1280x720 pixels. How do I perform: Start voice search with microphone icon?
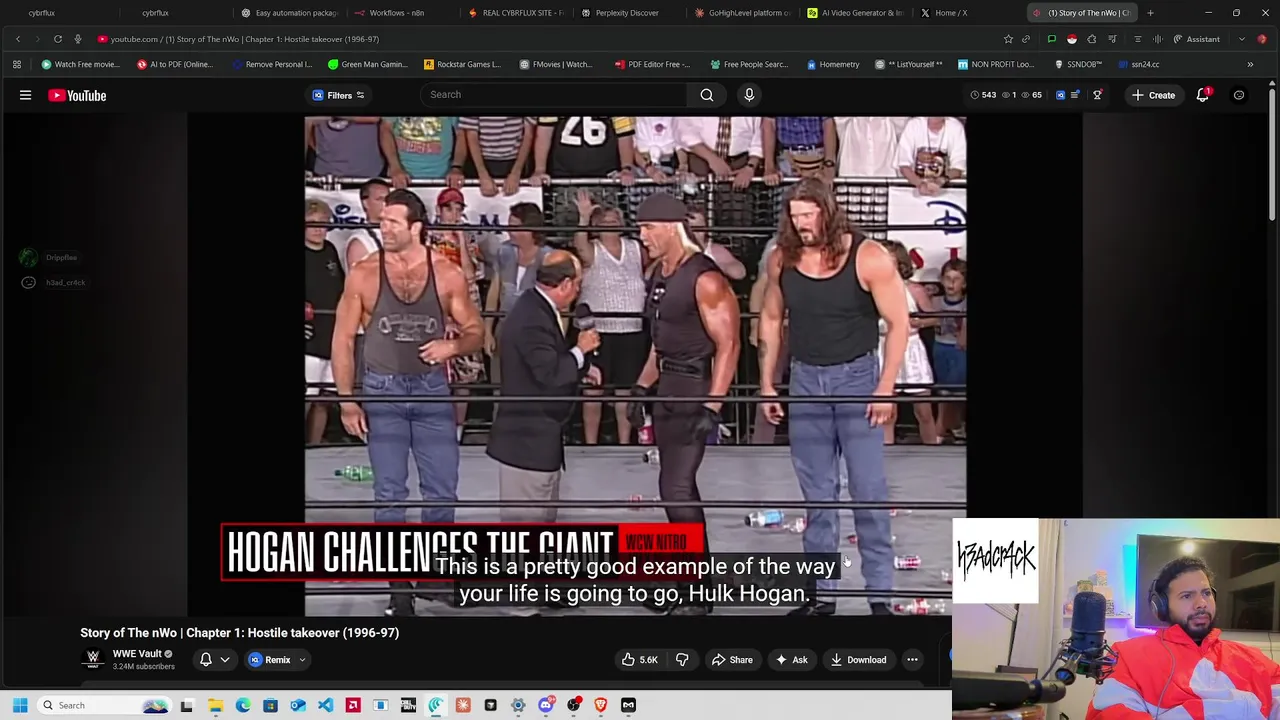click(x=749, y=95)
